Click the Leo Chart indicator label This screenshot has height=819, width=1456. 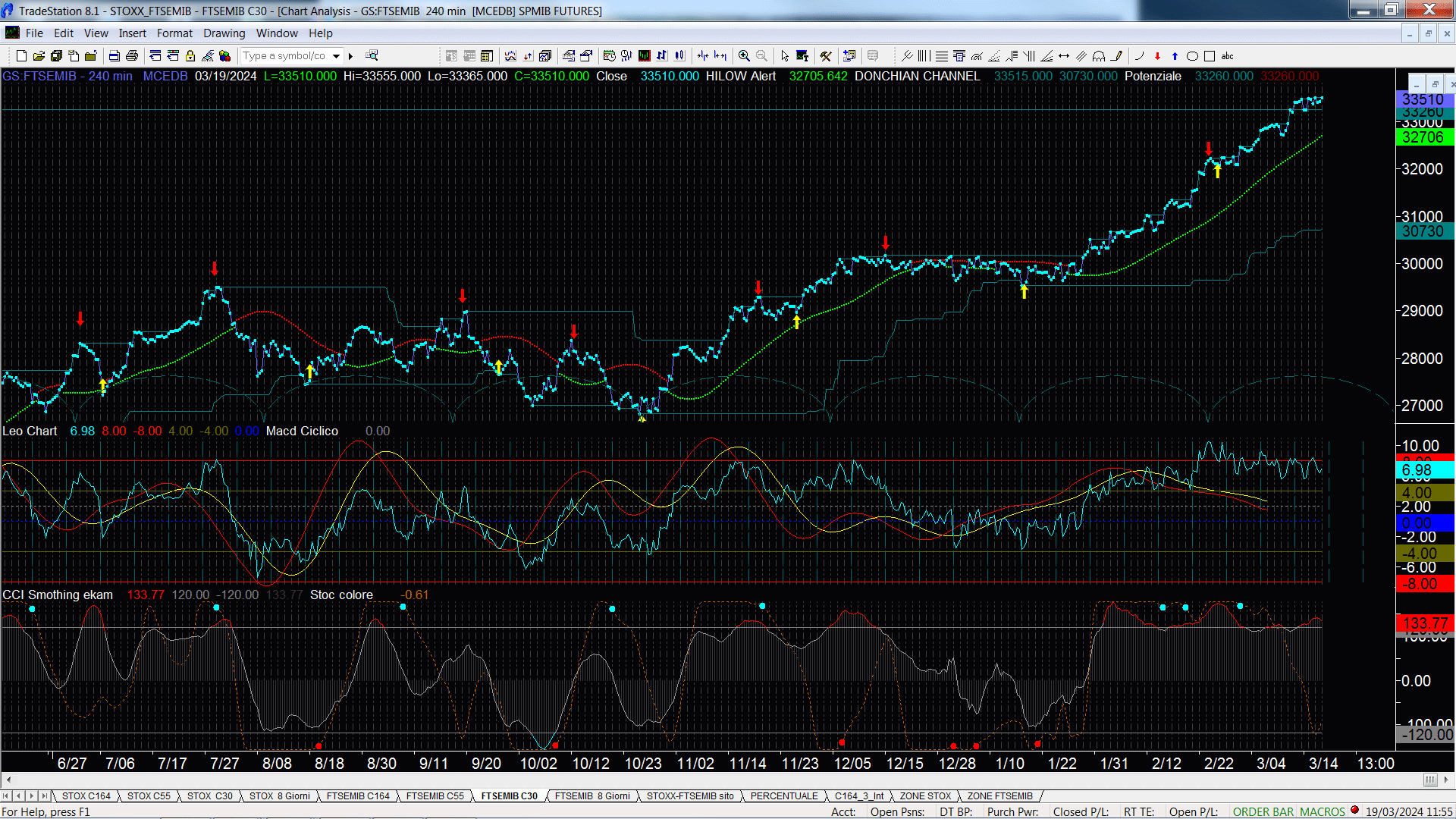tap(30, 431)
